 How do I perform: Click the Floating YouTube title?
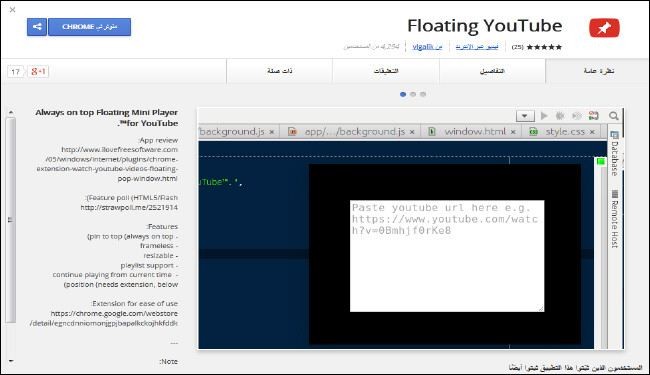click(x=485, y=26)
